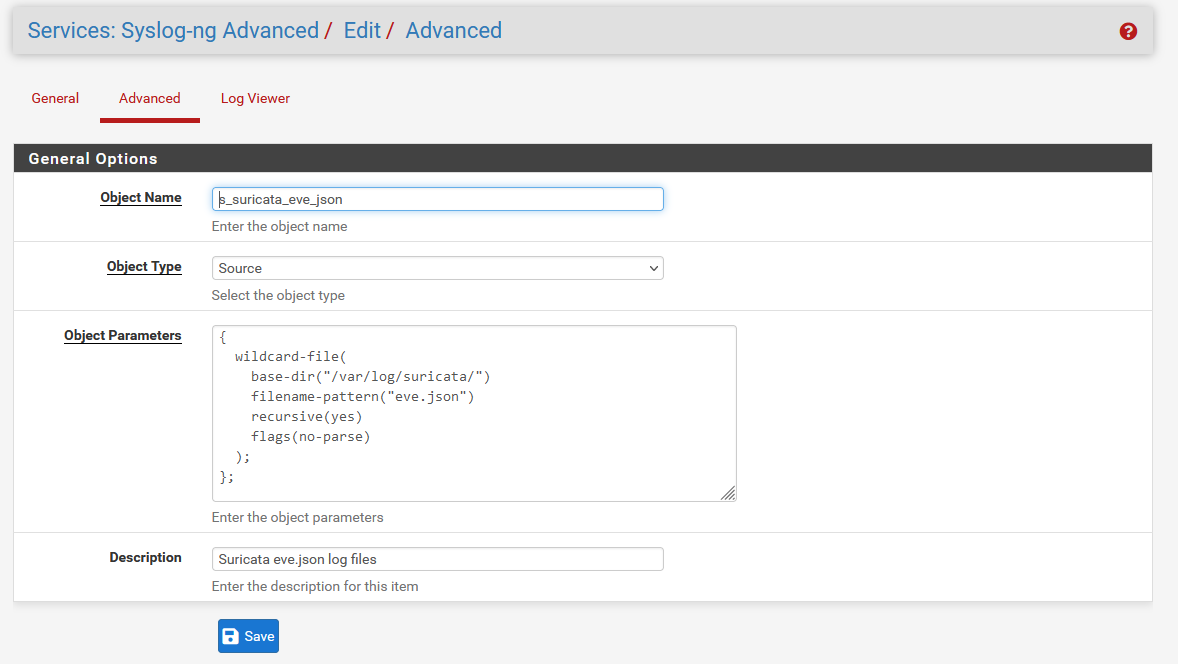The width and height of the screenshot is (1178, 664).
Task: Click the General Options section header
Action: [583, 158]
